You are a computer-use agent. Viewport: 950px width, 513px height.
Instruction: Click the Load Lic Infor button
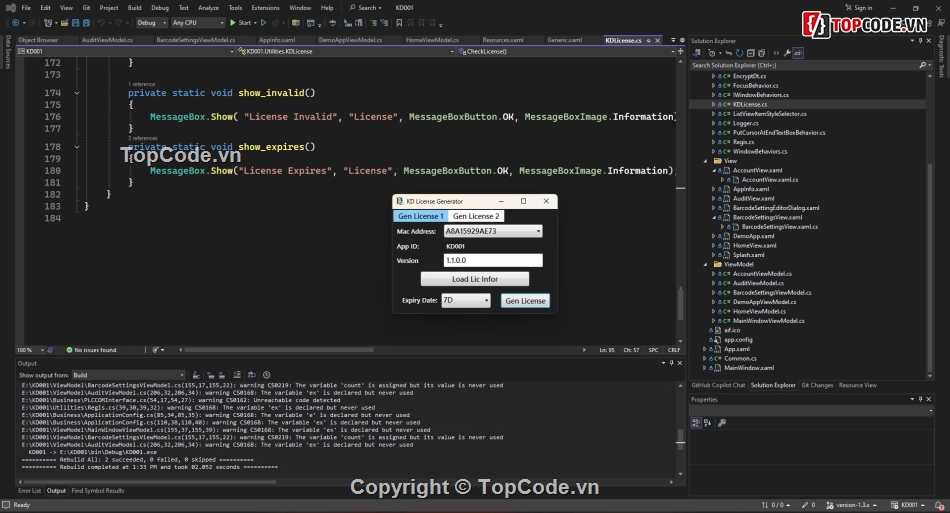pos(474,279)
